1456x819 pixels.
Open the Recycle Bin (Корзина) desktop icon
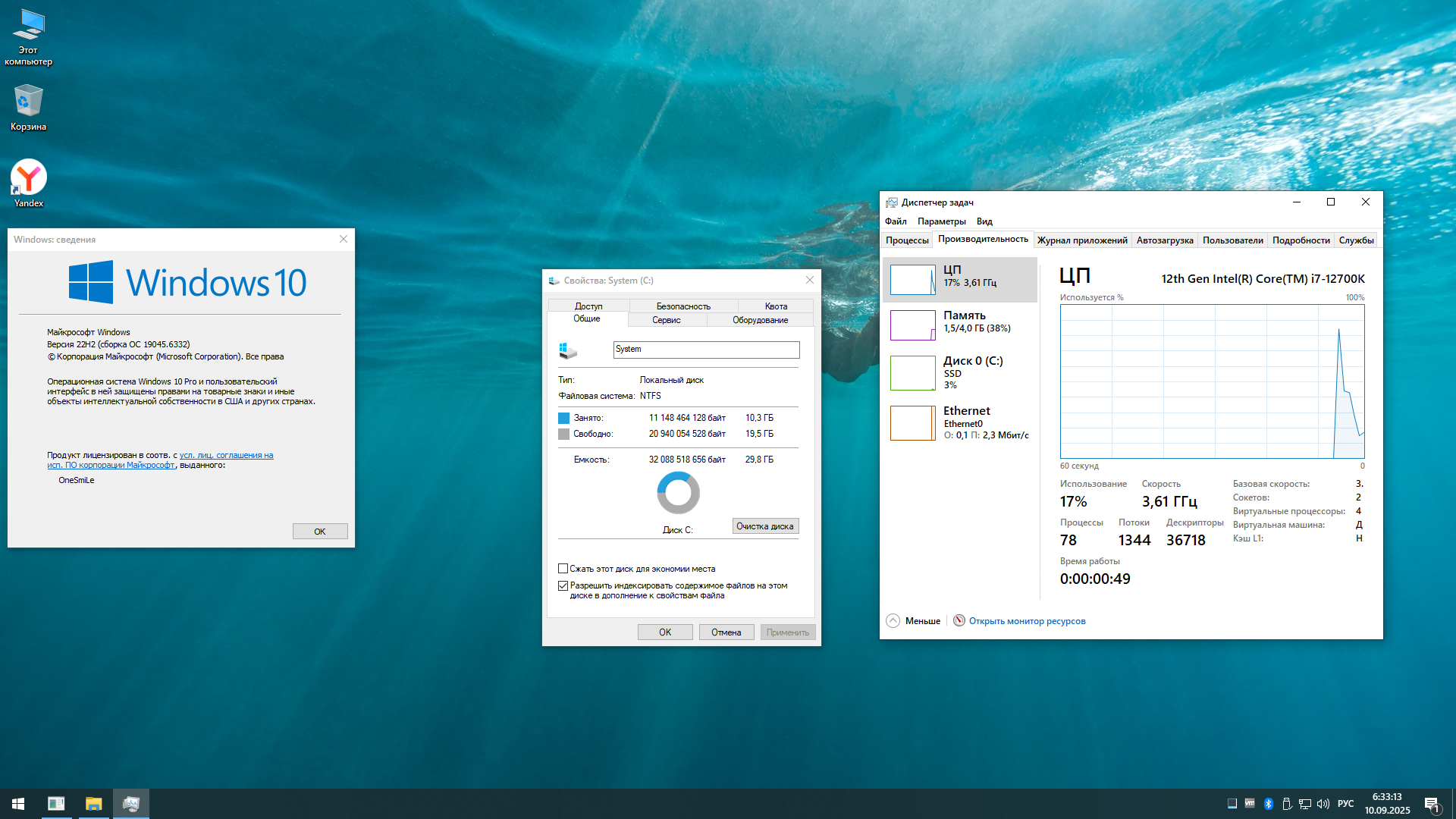click(29, 102)
